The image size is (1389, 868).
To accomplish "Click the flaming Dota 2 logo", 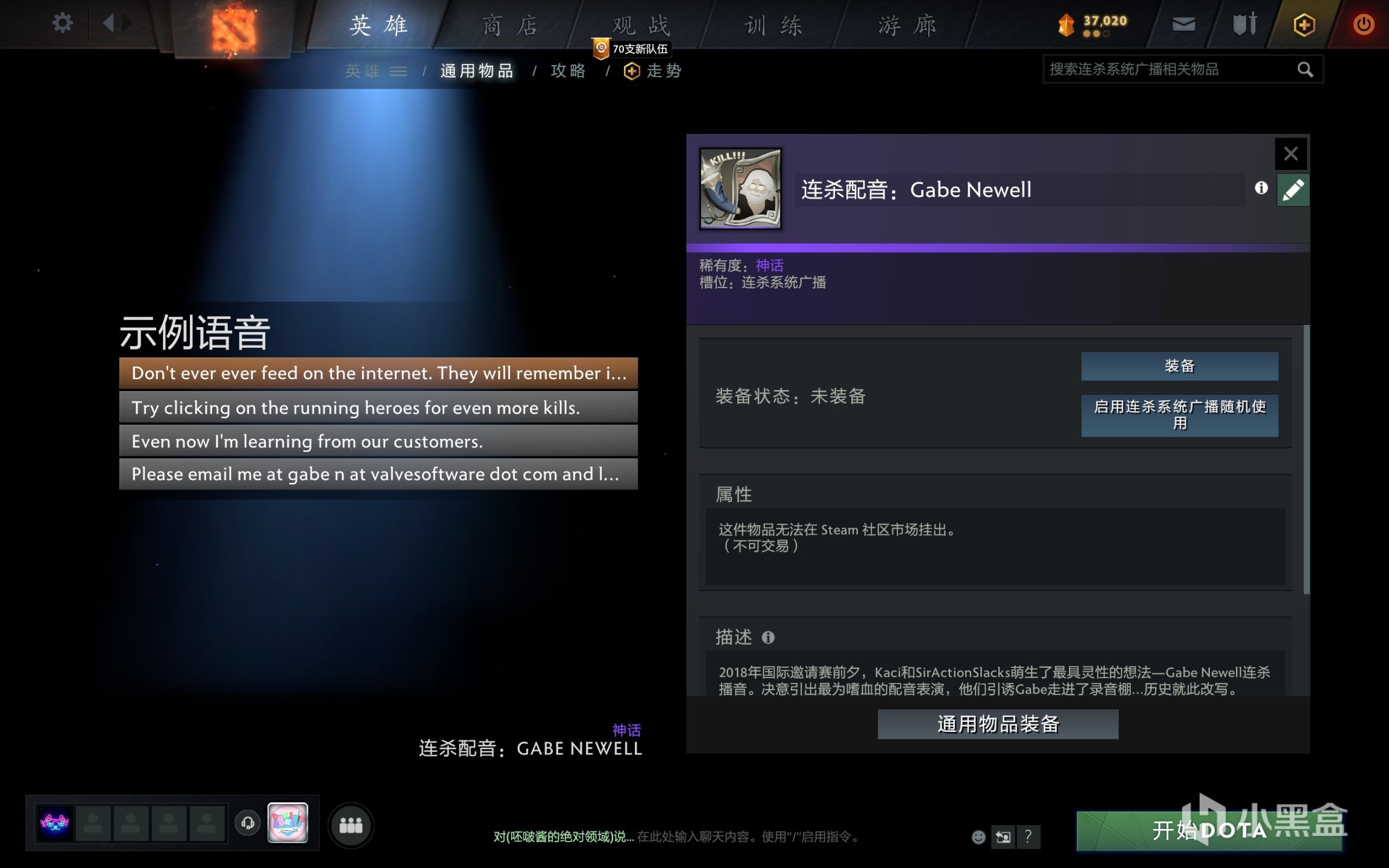I will click(x=233, y=28).
